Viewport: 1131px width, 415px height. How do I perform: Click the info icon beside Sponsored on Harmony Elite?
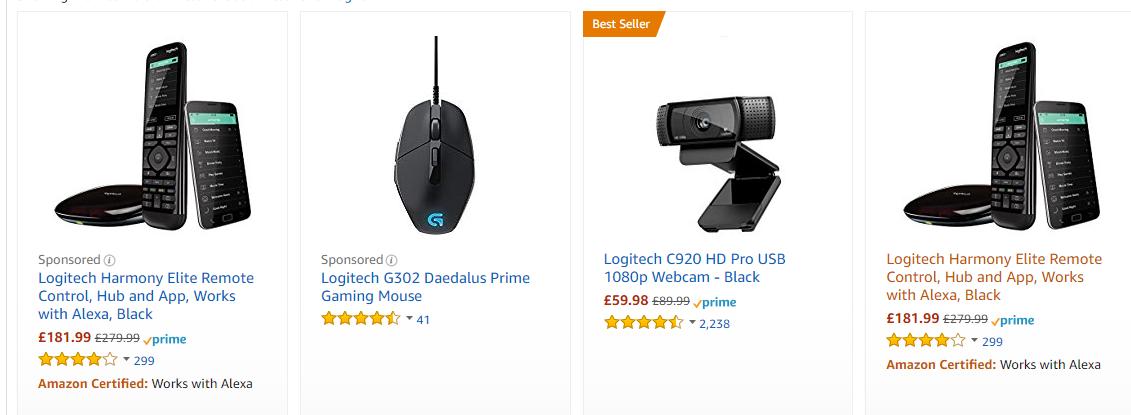click(110, 259)
